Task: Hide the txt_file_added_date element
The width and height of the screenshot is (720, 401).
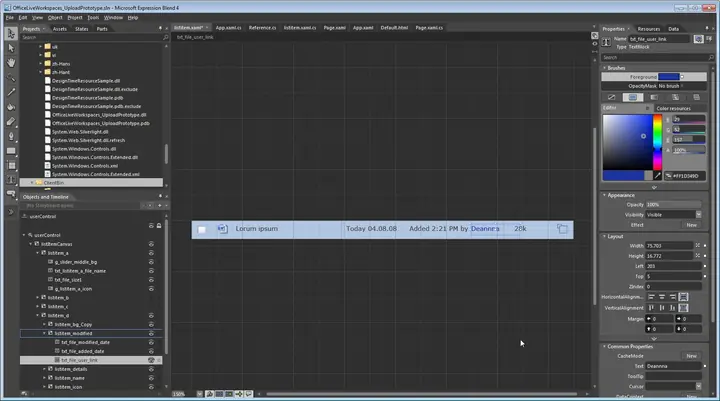Action: tap(151, 351)
